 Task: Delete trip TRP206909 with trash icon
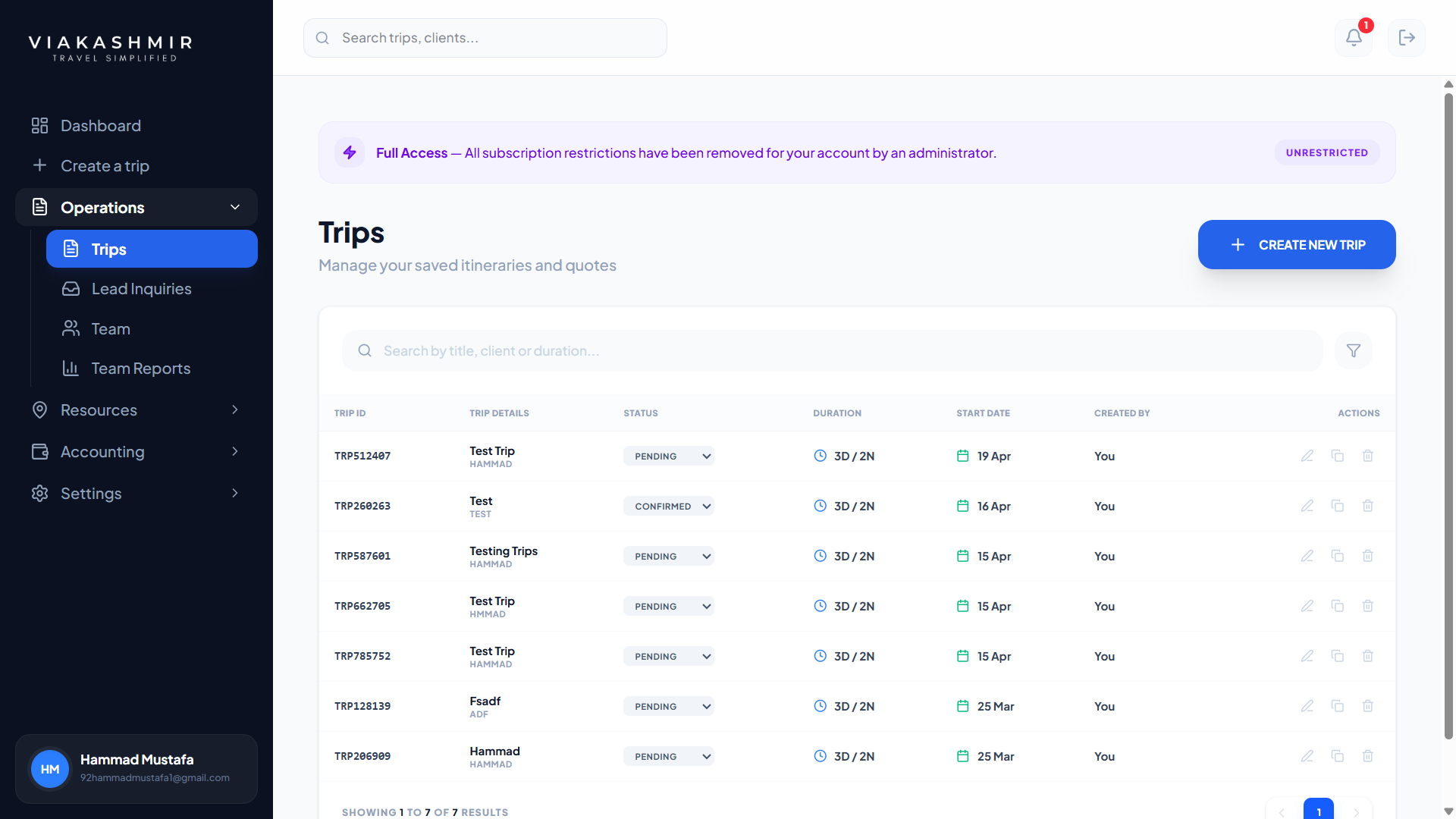pyautogui.click(x=1368, y=756)
